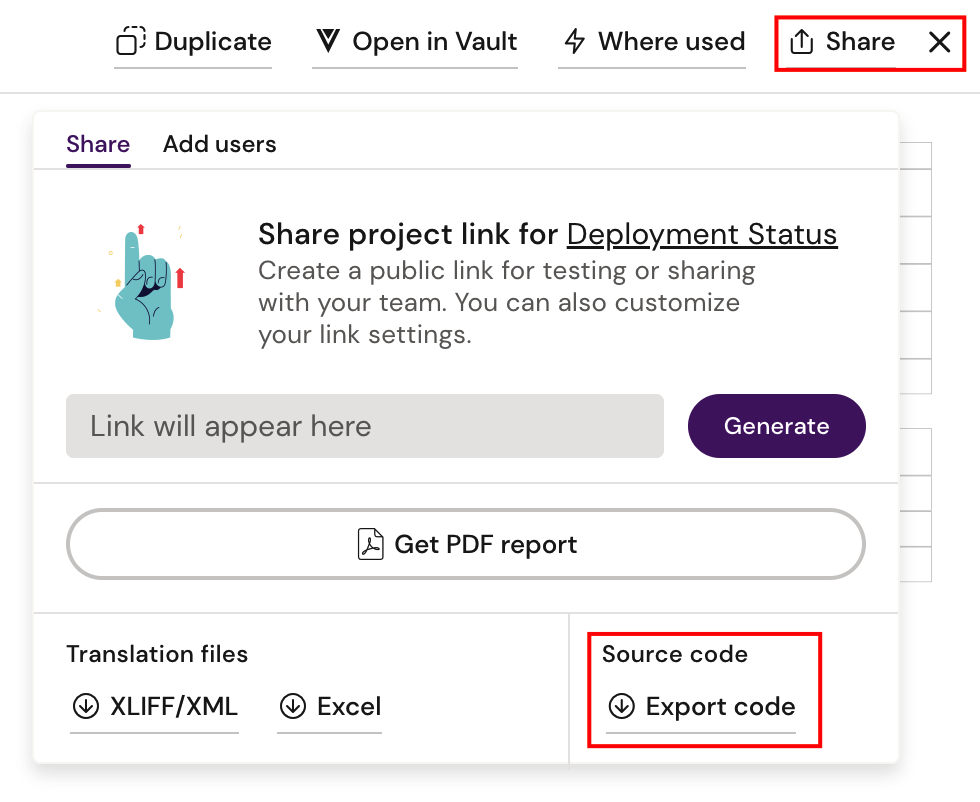980x802 pixels.
Task: Click the Excel download arrow icon
Action: coord(293,706)
